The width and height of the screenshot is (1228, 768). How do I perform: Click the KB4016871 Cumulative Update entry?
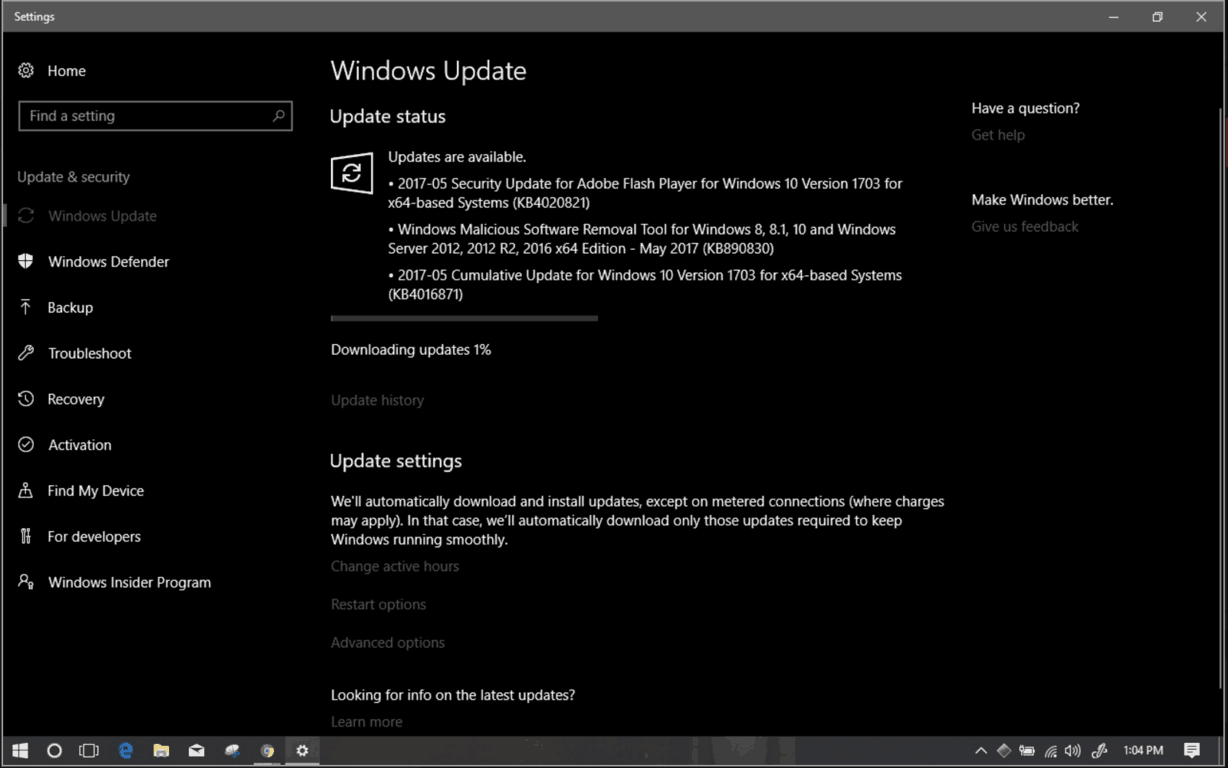coord(645,285)
